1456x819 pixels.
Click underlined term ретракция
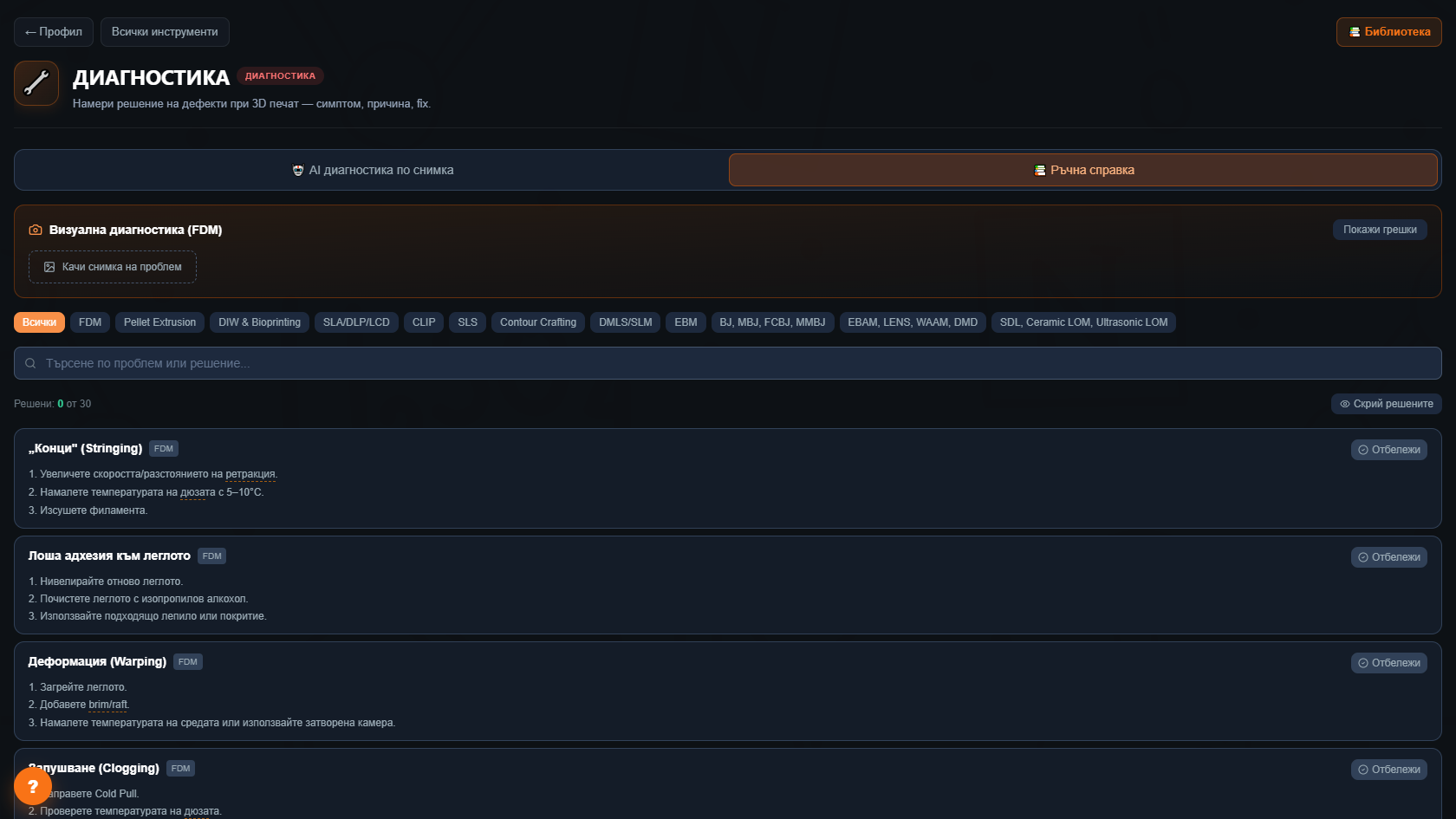click(250, 474)
